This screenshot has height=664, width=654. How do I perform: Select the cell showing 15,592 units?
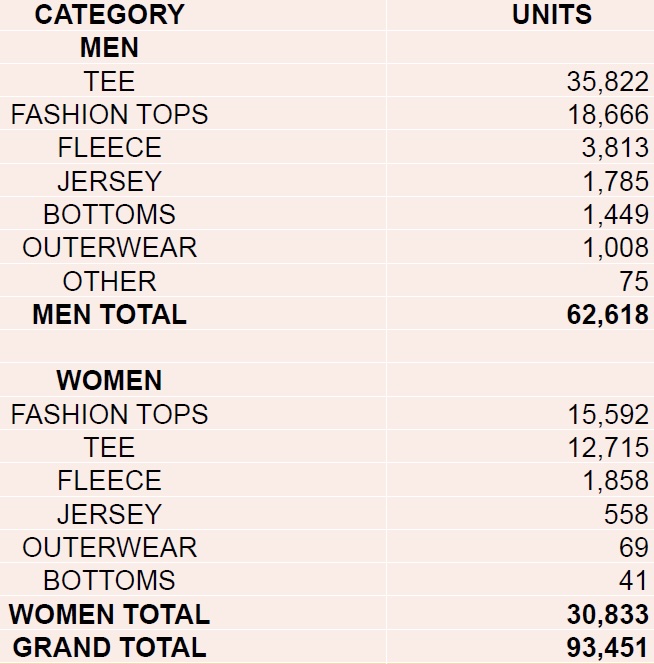(x=607, y=414)
